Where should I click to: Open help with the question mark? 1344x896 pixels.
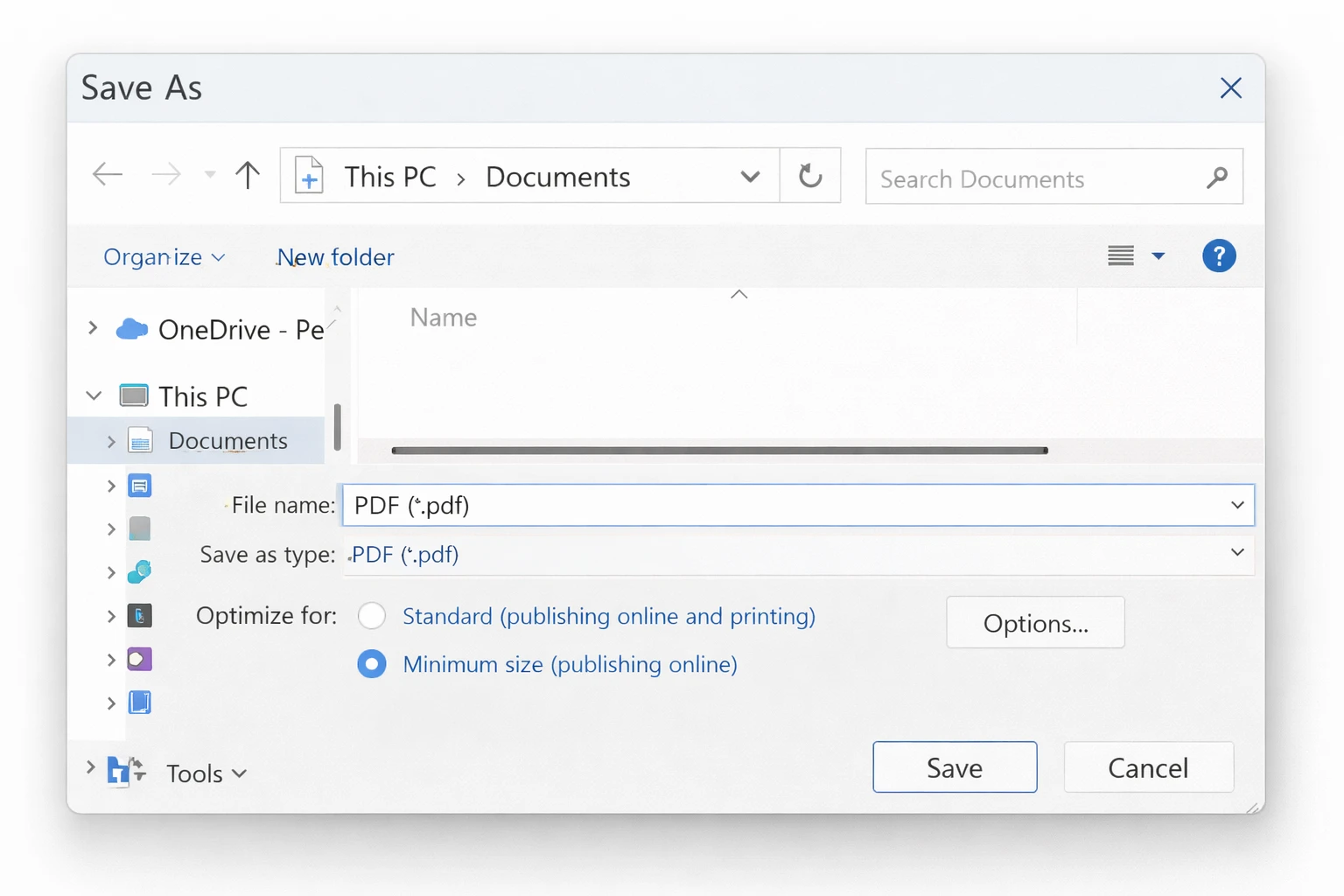click(x=1219, y=255)
